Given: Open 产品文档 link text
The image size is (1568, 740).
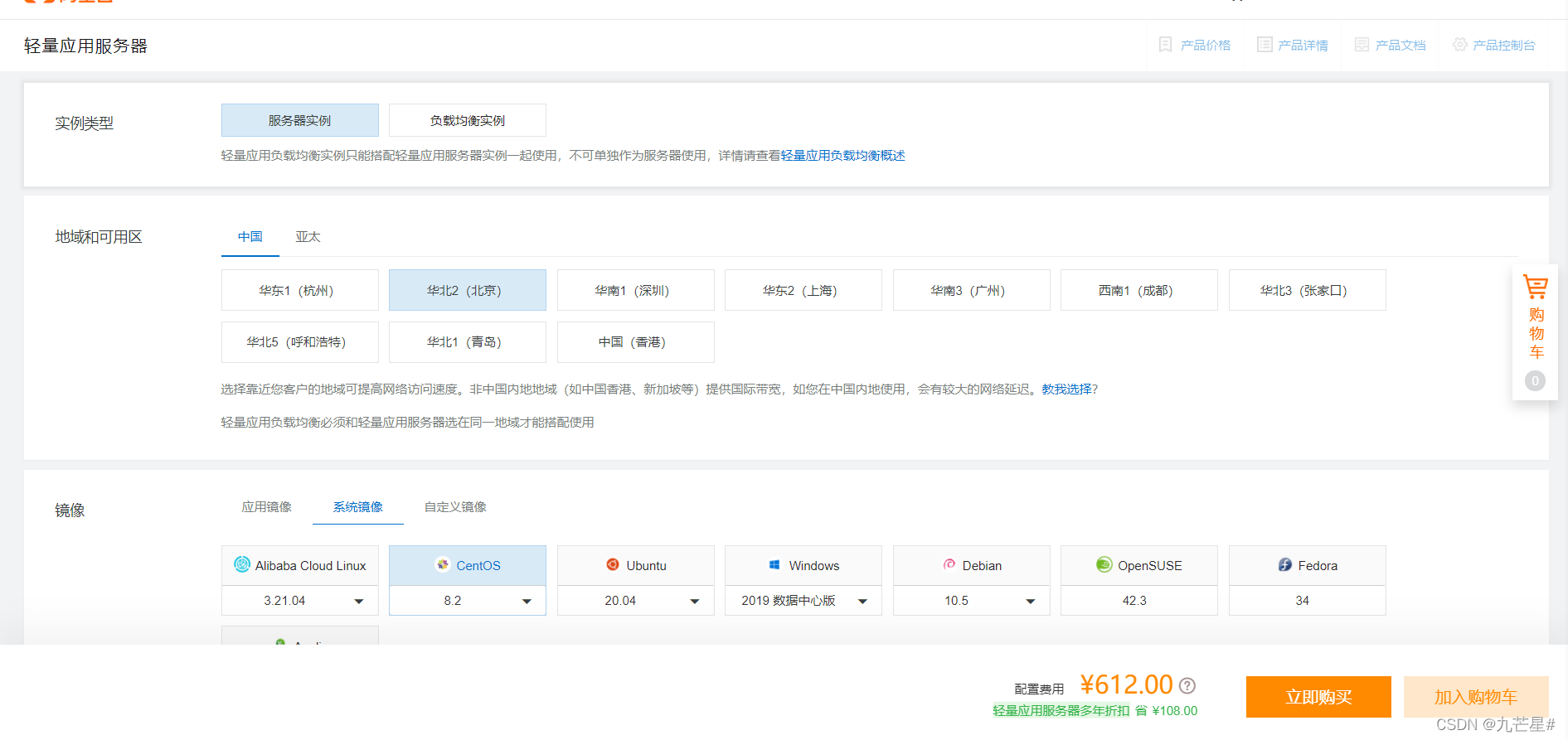Looking at the screenshot, I should coord(1401,45).
